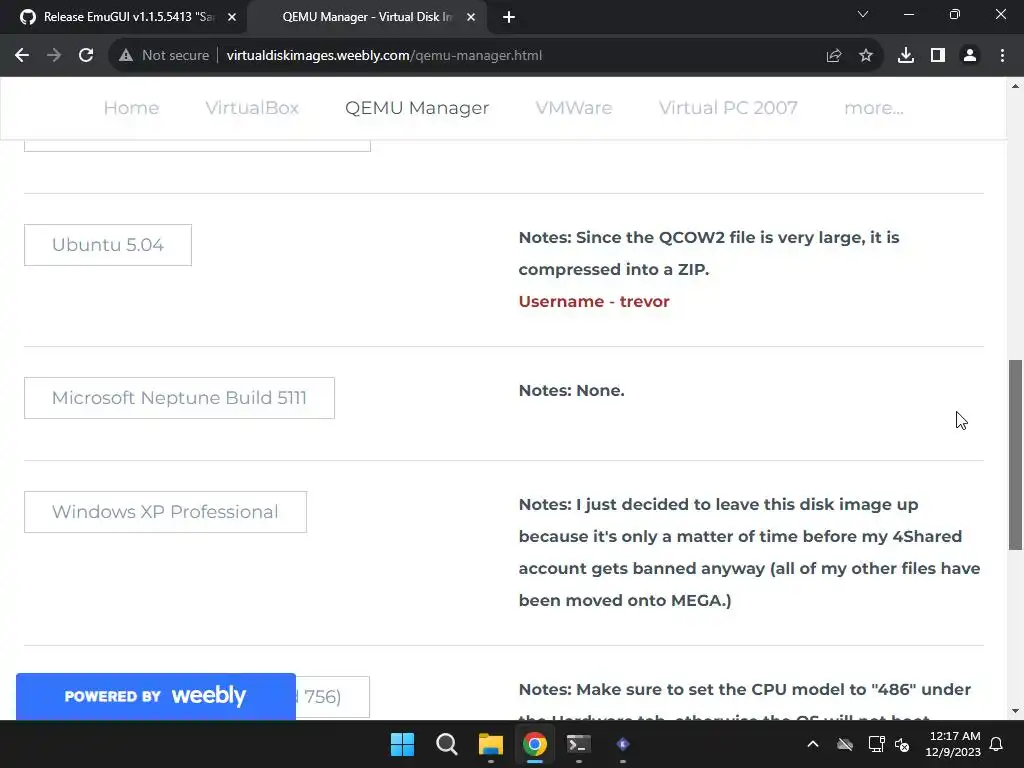Open the Chrome downloads icon
Viewport: 1024px width, 768px height.
pyautogui.click(x=906, y=56)
